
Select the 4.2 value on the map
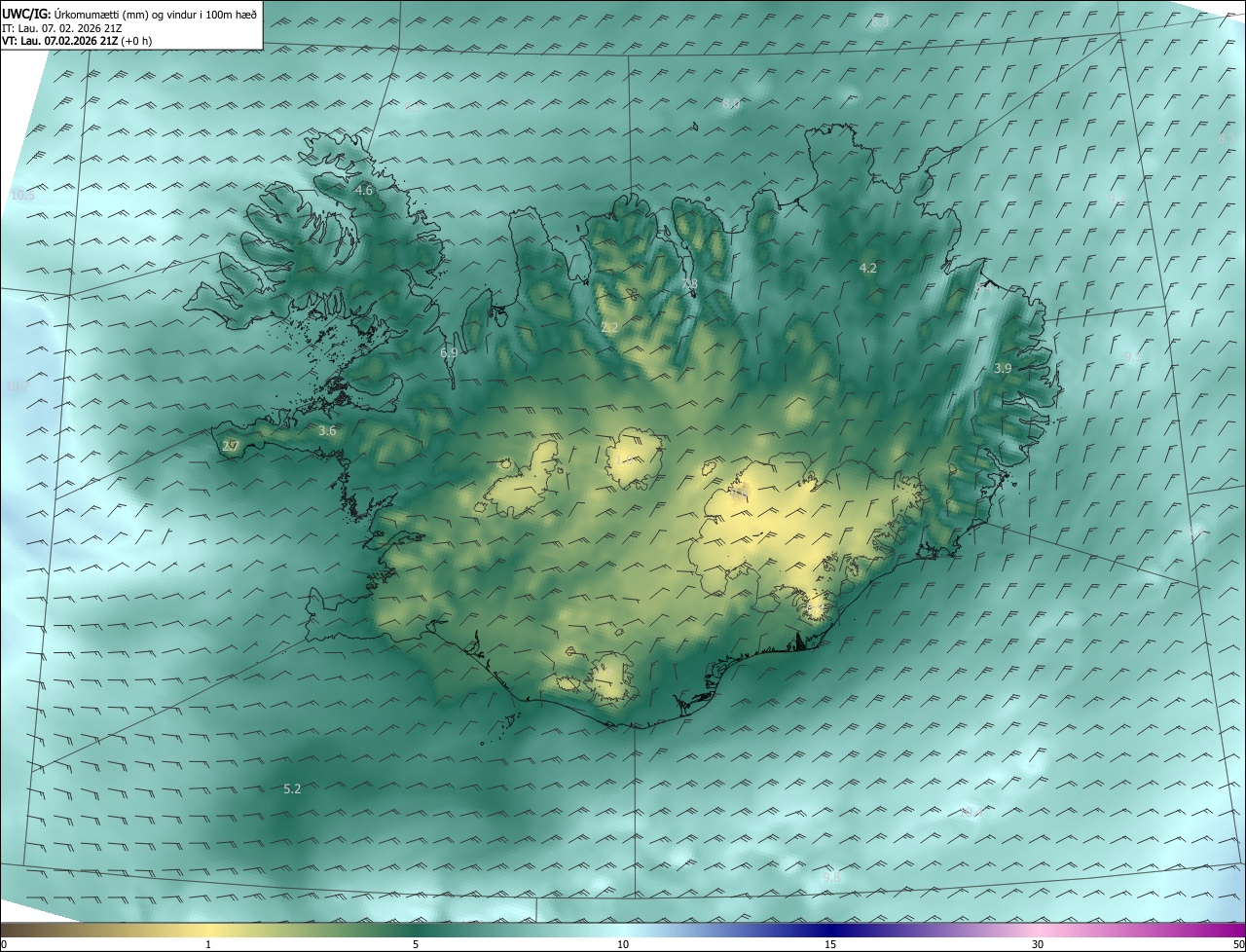click(x=868, y=268)
